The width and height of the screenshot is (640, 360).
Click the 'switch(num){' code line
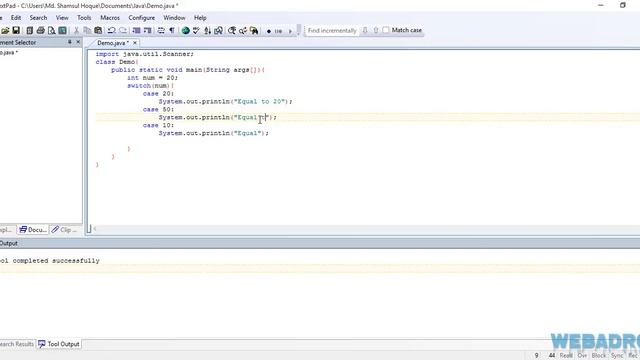[150, 86]
